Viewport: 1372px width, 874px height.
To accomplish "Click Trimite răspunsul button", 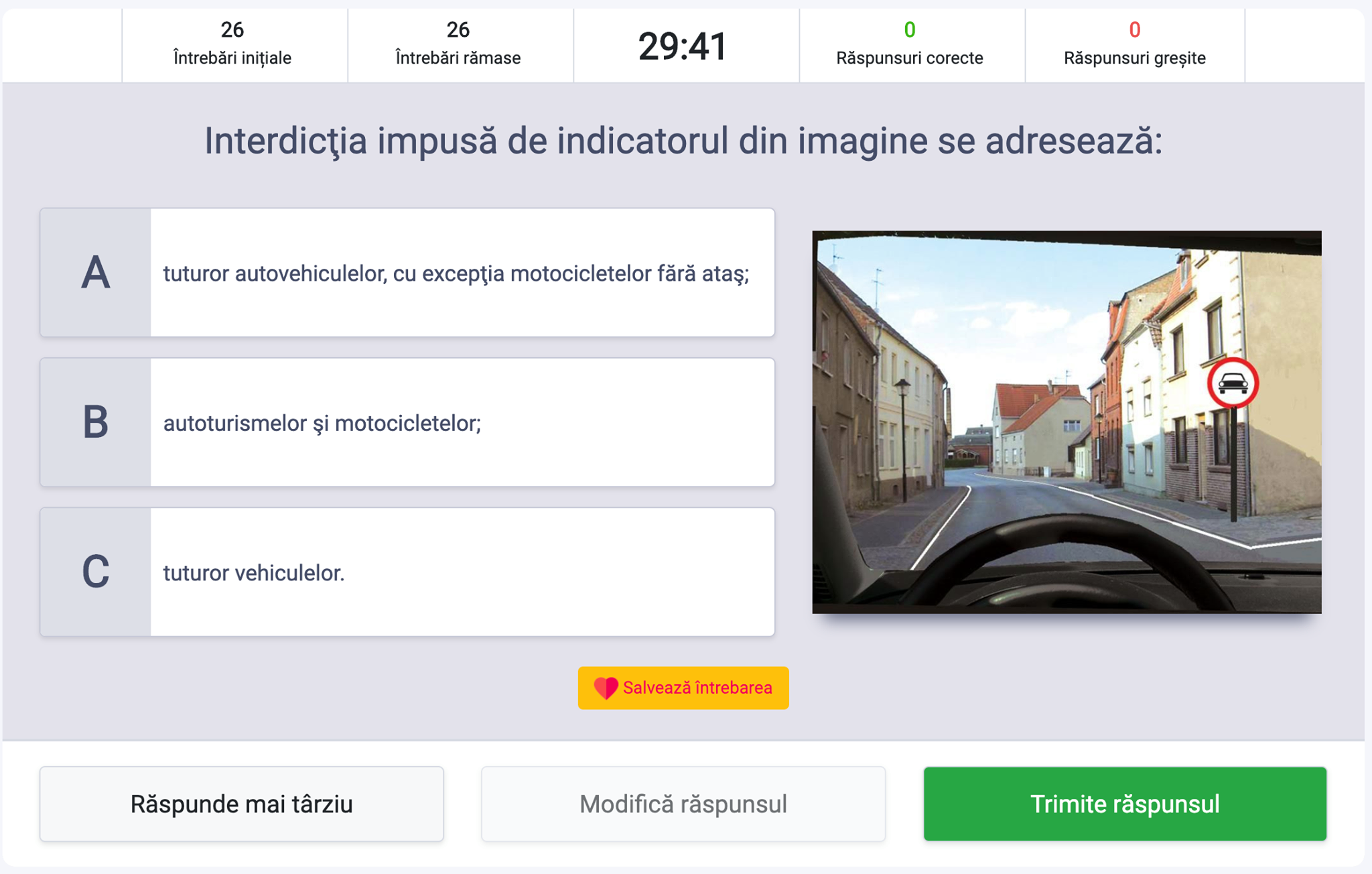I will pyautogui.click(x=1125, y=804).
